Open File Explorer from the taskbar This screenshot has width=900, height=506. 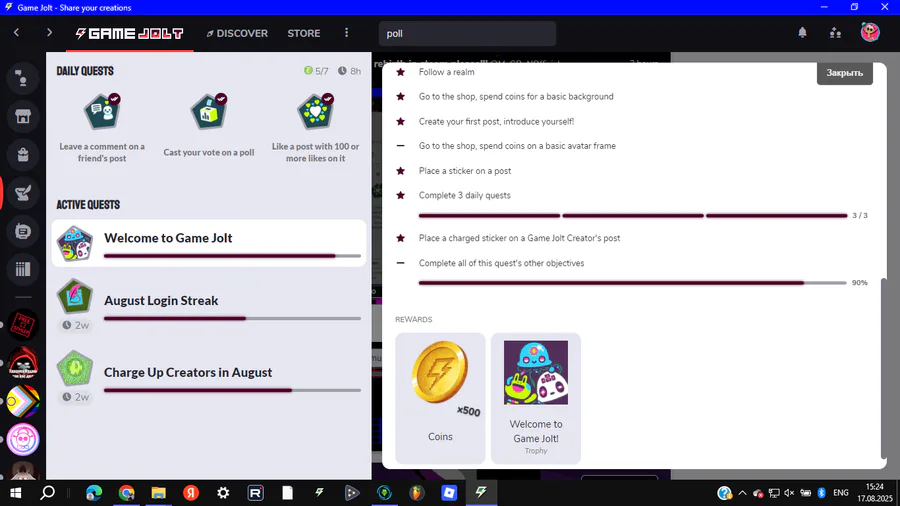tap(158, 493)
